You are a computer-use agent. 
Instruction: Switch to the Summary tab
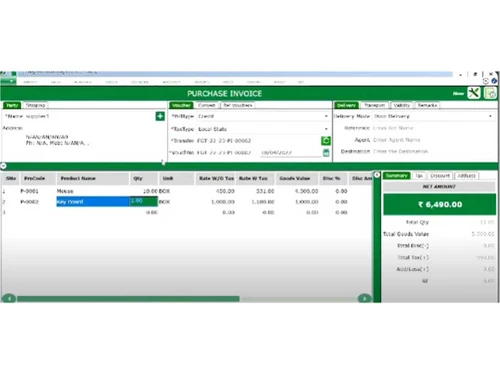point(397,175)
